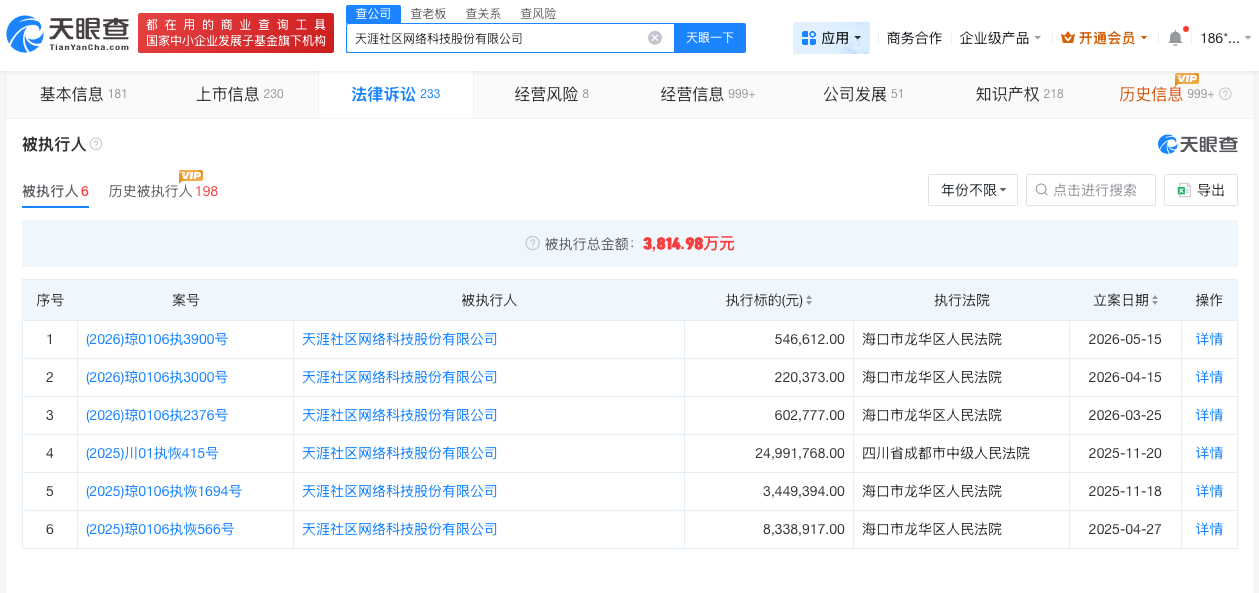Export the table via 导出
Screen dimensions: 1259x593
point(1201,190)
